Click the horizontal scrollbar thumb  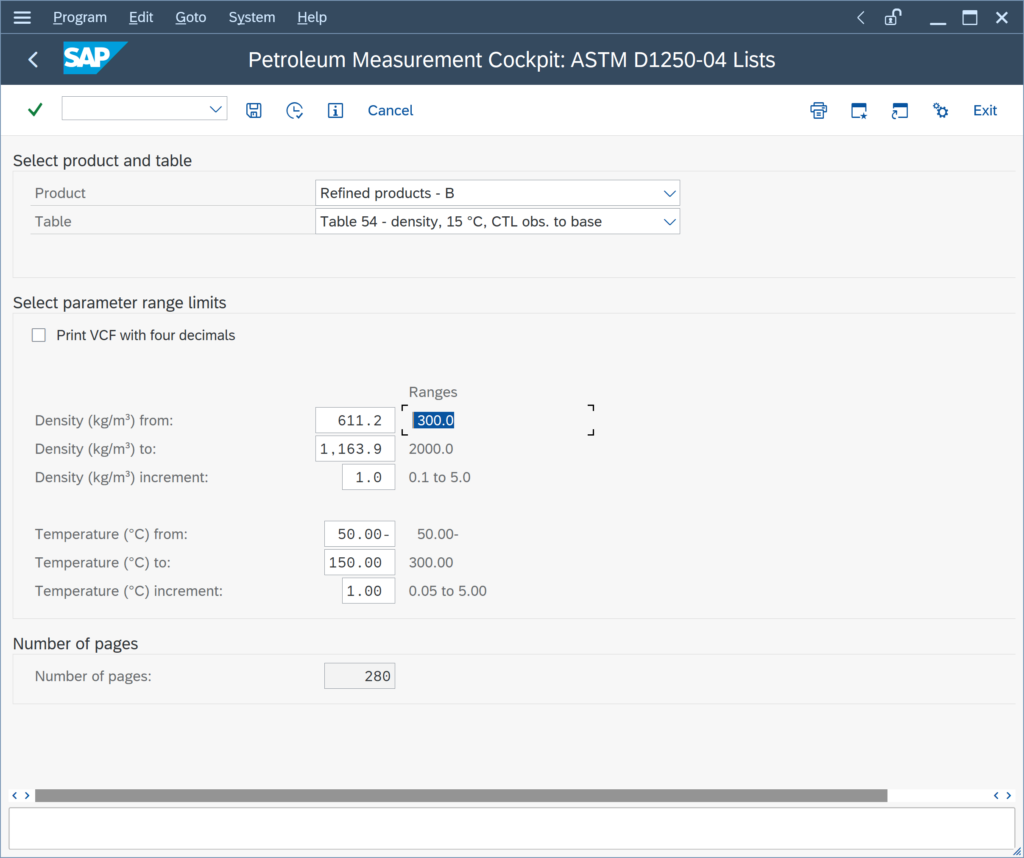tap(461, 795)
